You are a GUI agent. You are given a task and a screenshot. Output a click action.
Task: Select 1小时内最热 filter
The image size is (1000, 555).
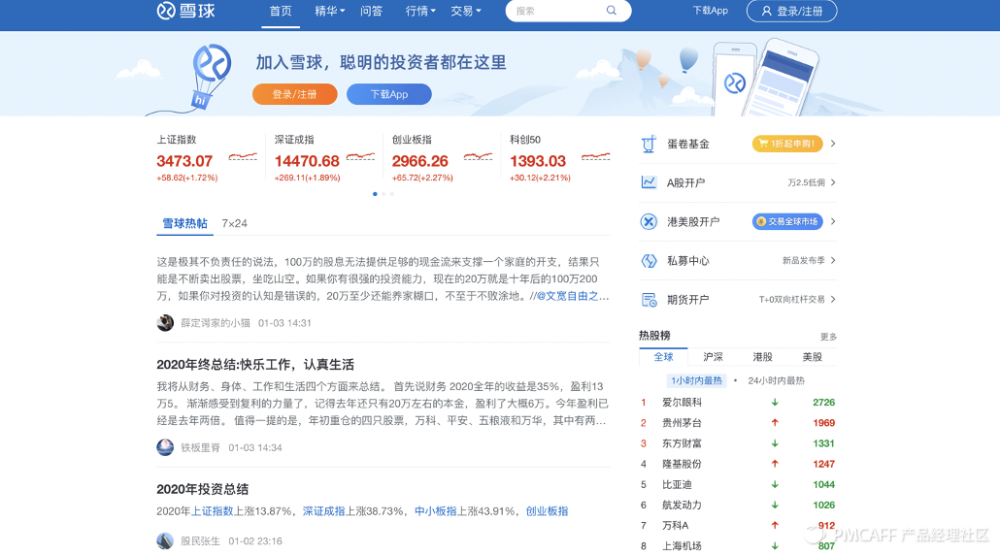point(696,380)
